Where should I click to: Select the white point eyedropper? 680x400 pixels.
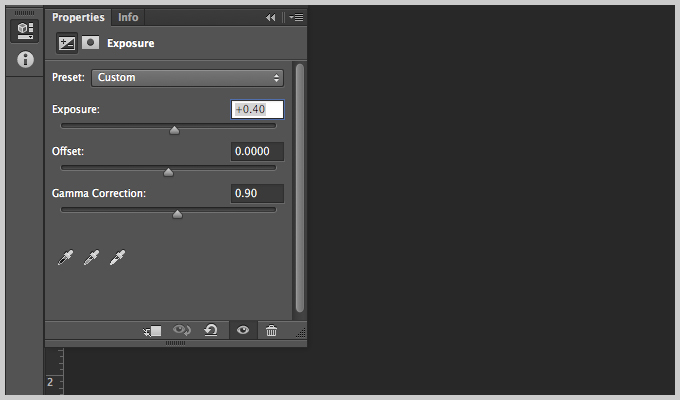point(118,257)
